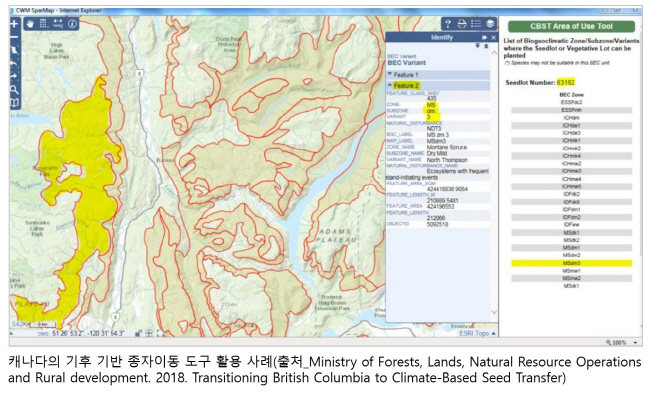
Task: Open the map search magnifier tool
Action: (x=15, y=89)
